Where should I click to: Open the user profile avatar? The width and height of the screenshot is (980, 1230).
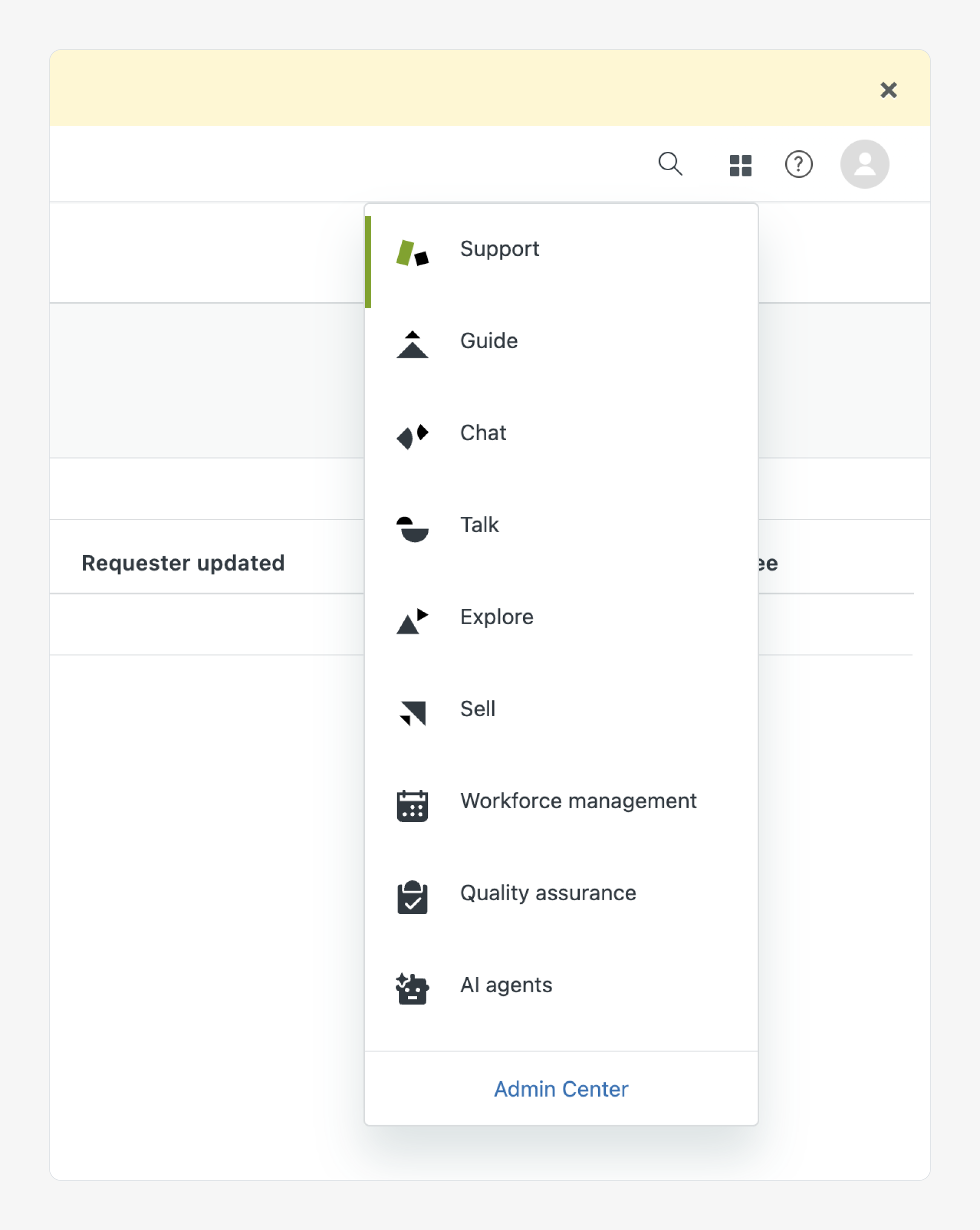[x=864, y=164]
